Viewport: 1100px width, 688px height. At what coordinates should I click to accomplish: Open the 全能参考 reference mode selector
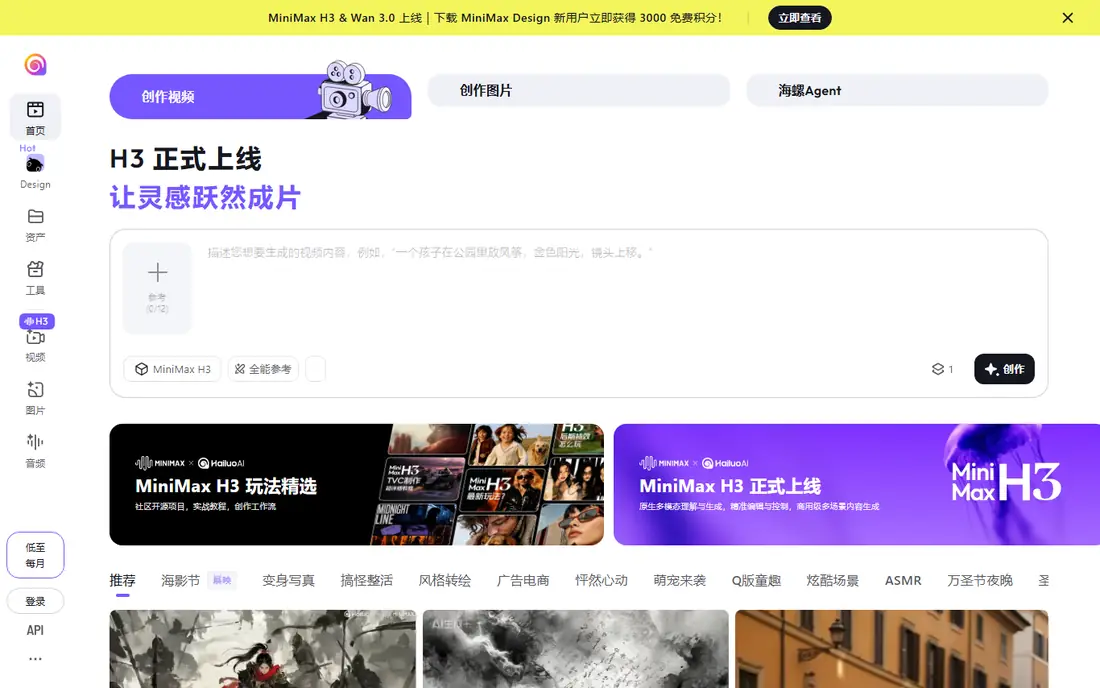[263, 369]
